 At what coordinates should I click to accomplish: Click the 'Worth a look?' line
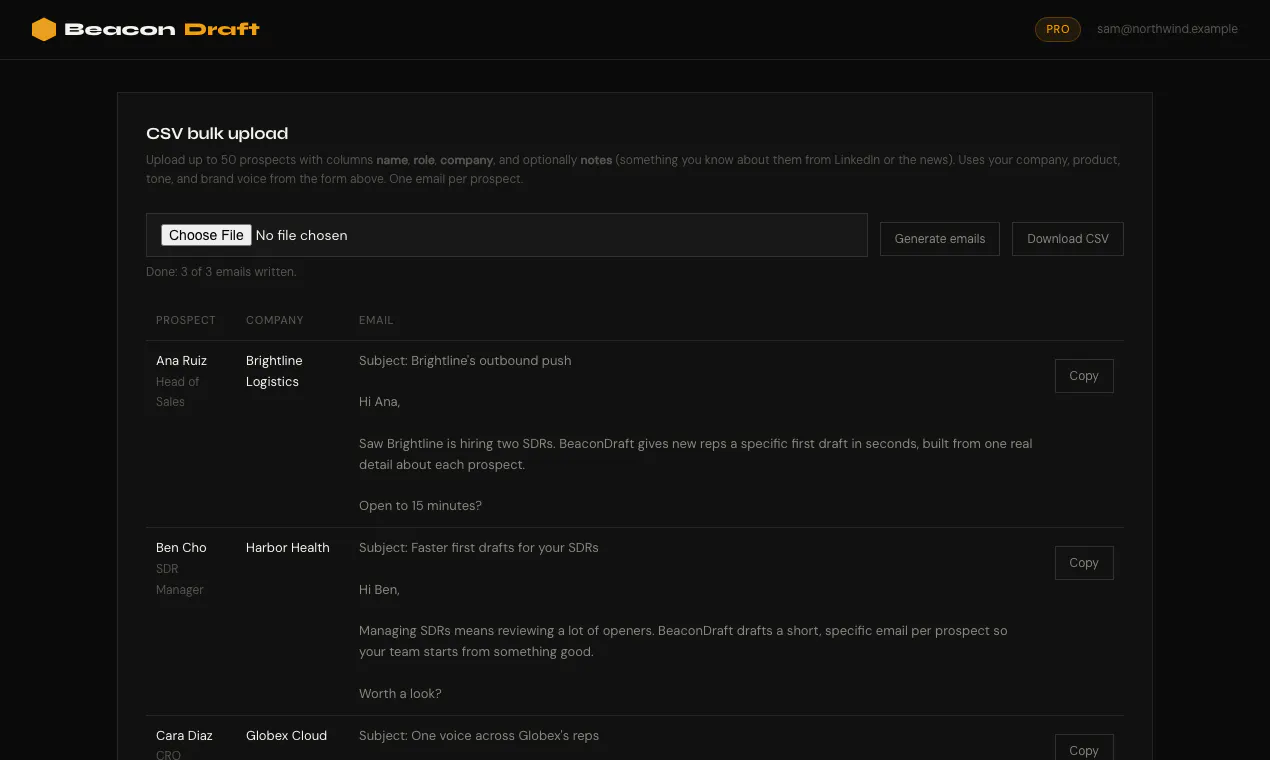point(400,693)
